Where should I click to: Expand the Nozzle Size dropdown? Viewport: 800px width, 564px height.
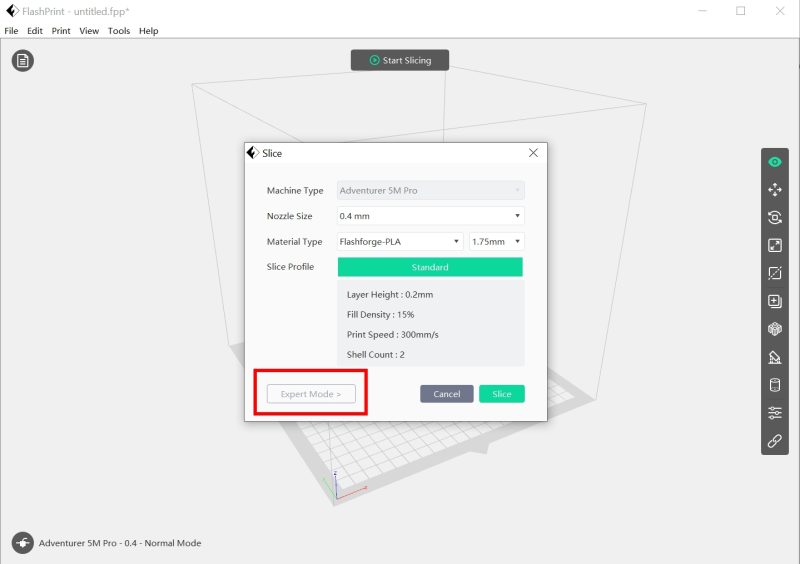[430, 216]
